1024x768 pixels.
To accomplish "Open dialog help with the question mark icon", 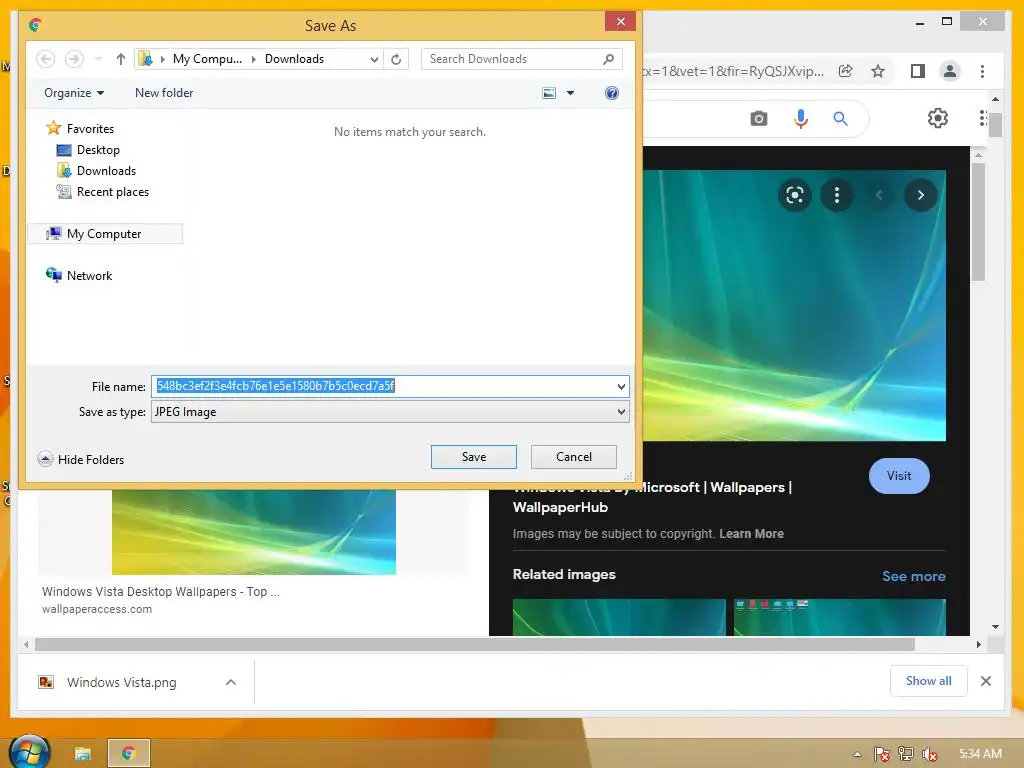I will click(611, 93).
